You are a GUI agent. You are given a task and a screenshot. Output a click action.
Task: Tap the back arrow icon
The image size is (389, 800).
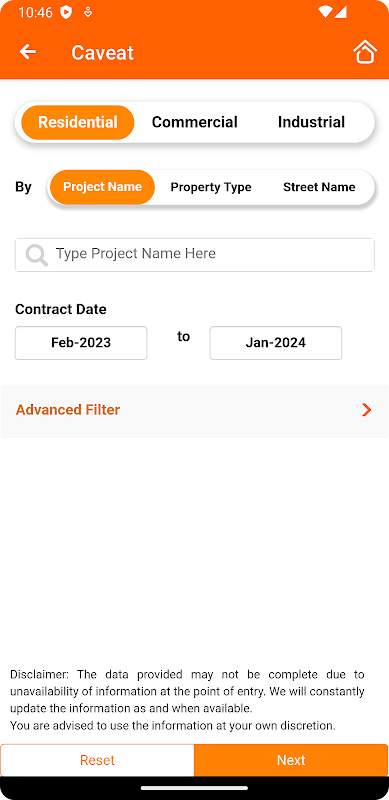[x=28, y=52]
